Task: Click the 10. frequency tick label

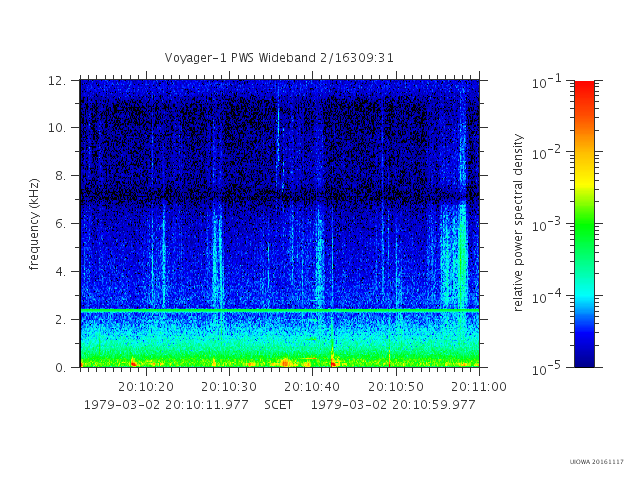Action: [x=57, y=128]
